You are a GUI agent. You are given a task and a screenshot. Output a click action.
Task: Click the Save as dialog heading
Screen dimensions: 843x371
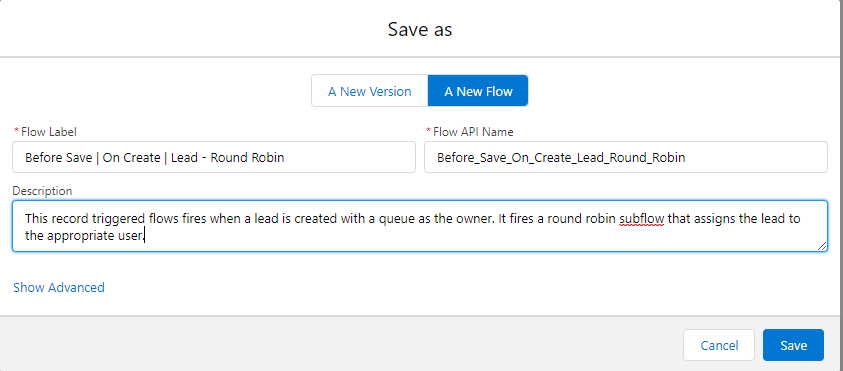[420, 29]
